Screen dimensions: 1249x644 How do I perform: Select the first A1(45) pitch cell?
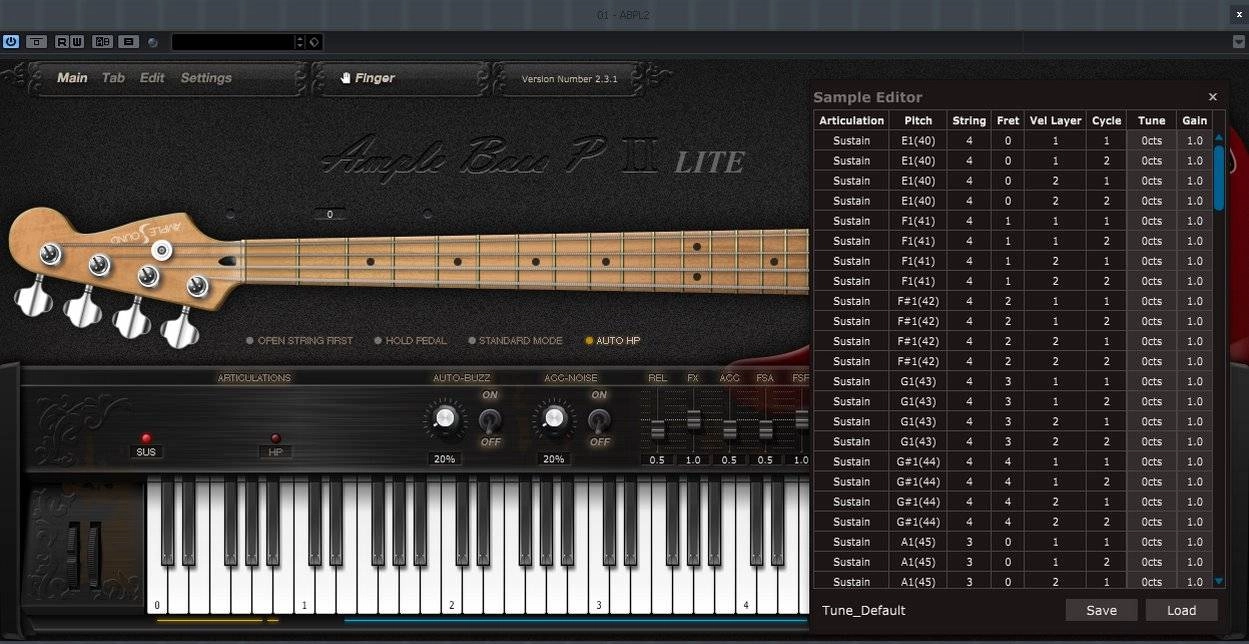tap(918, 541)
